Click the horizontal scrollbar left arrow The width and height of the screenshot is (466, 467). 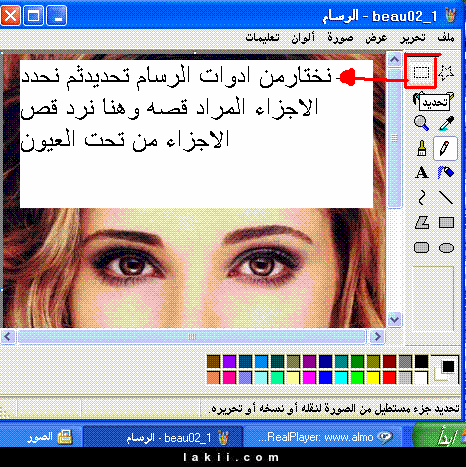8,336
